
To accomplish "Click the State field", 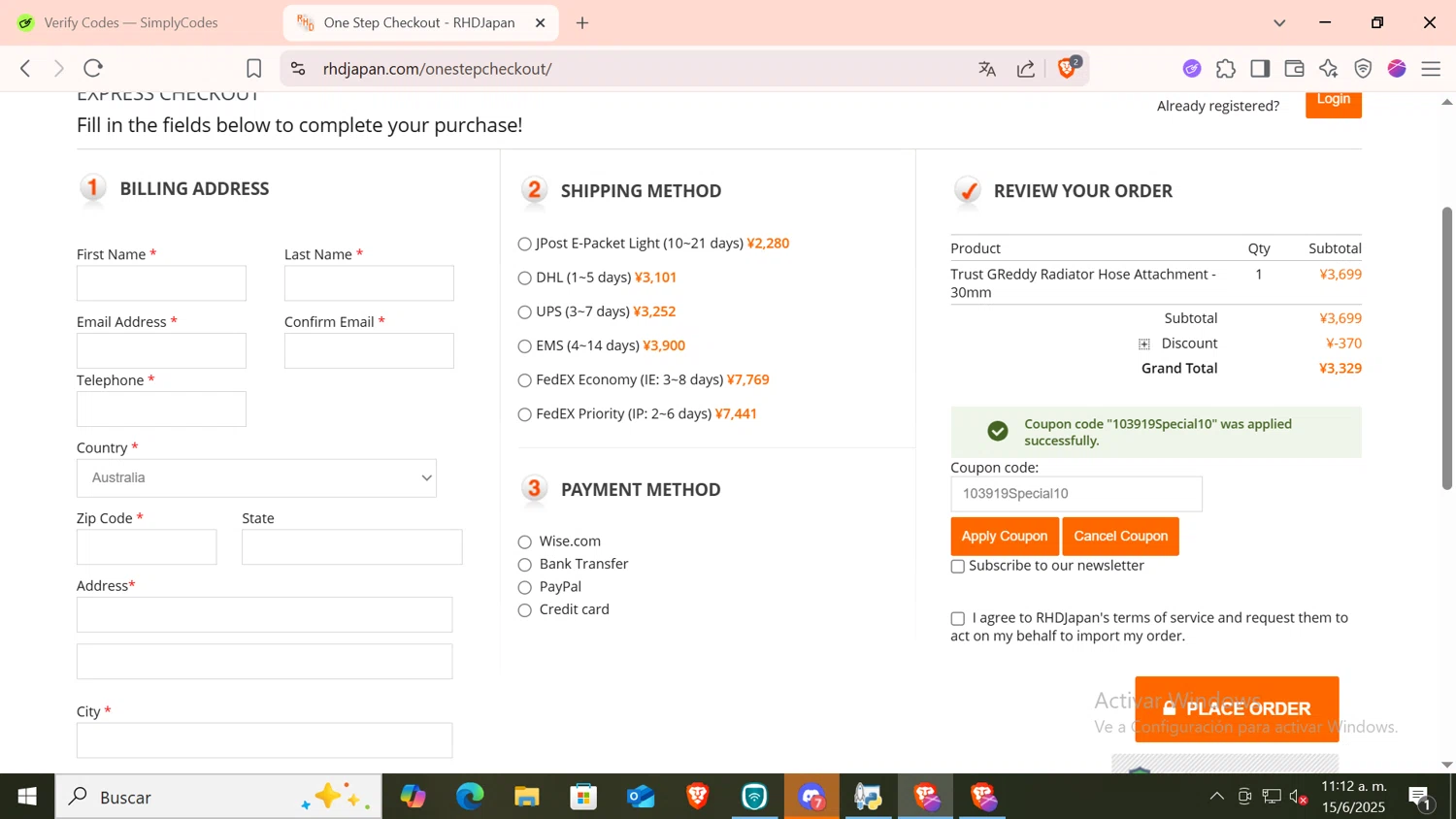I will [352, 547].
